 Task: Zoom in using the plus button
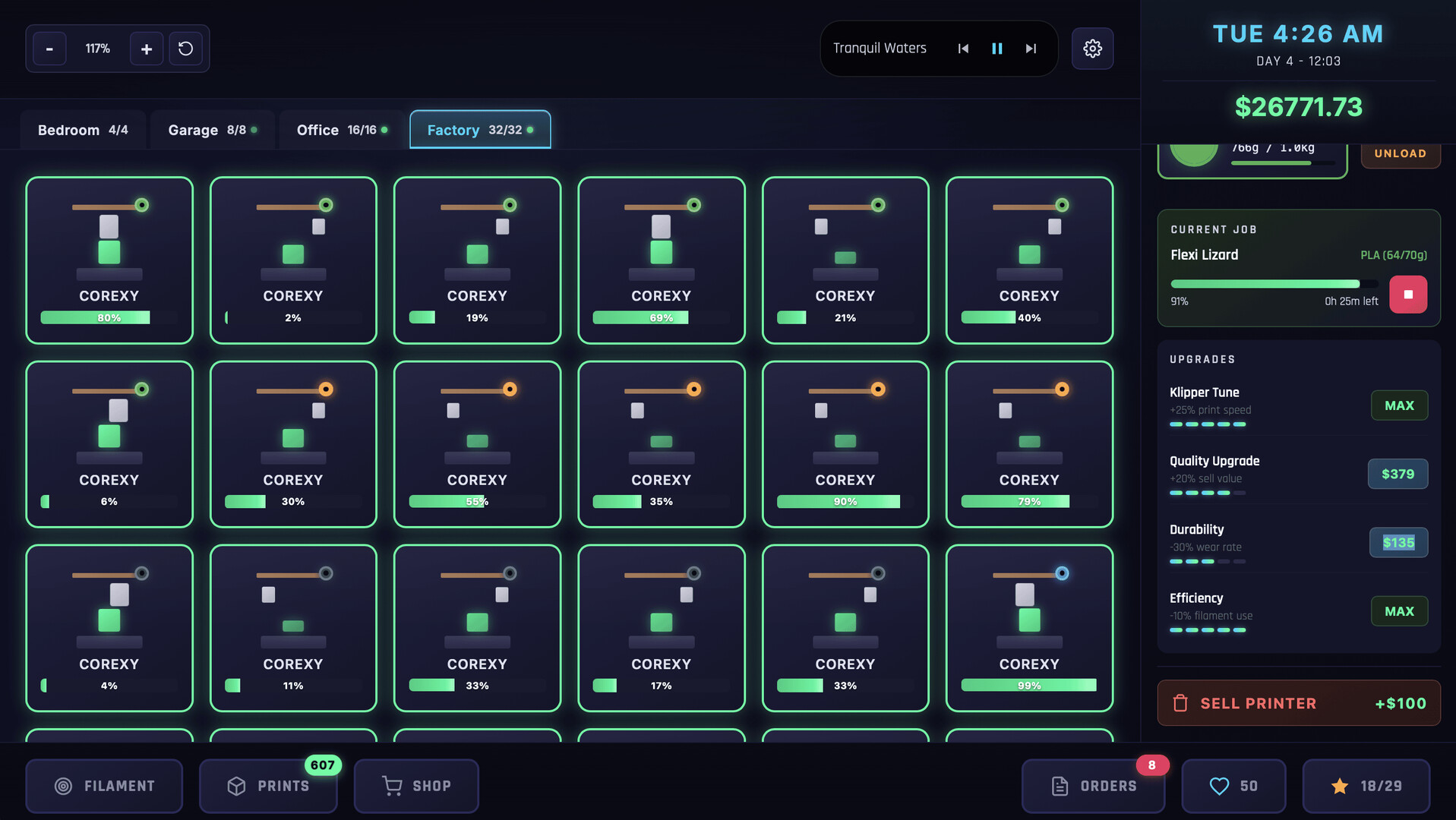click(x=146, y=48)
